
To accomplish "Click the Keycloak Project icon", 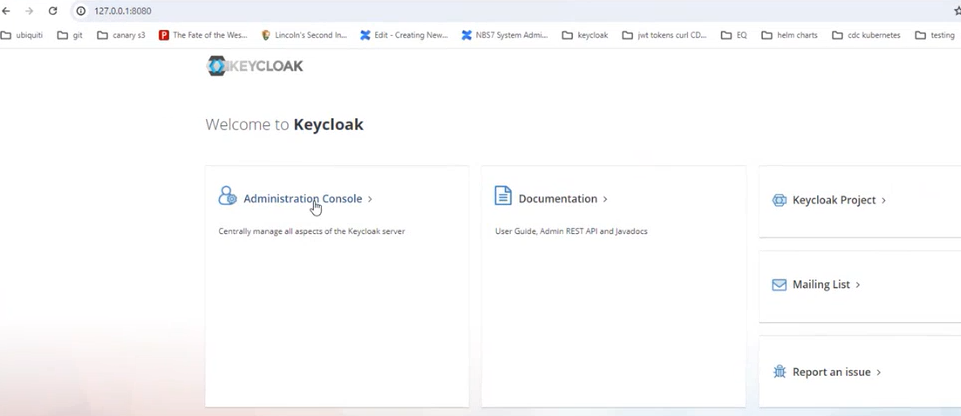I will click(779, 200).
